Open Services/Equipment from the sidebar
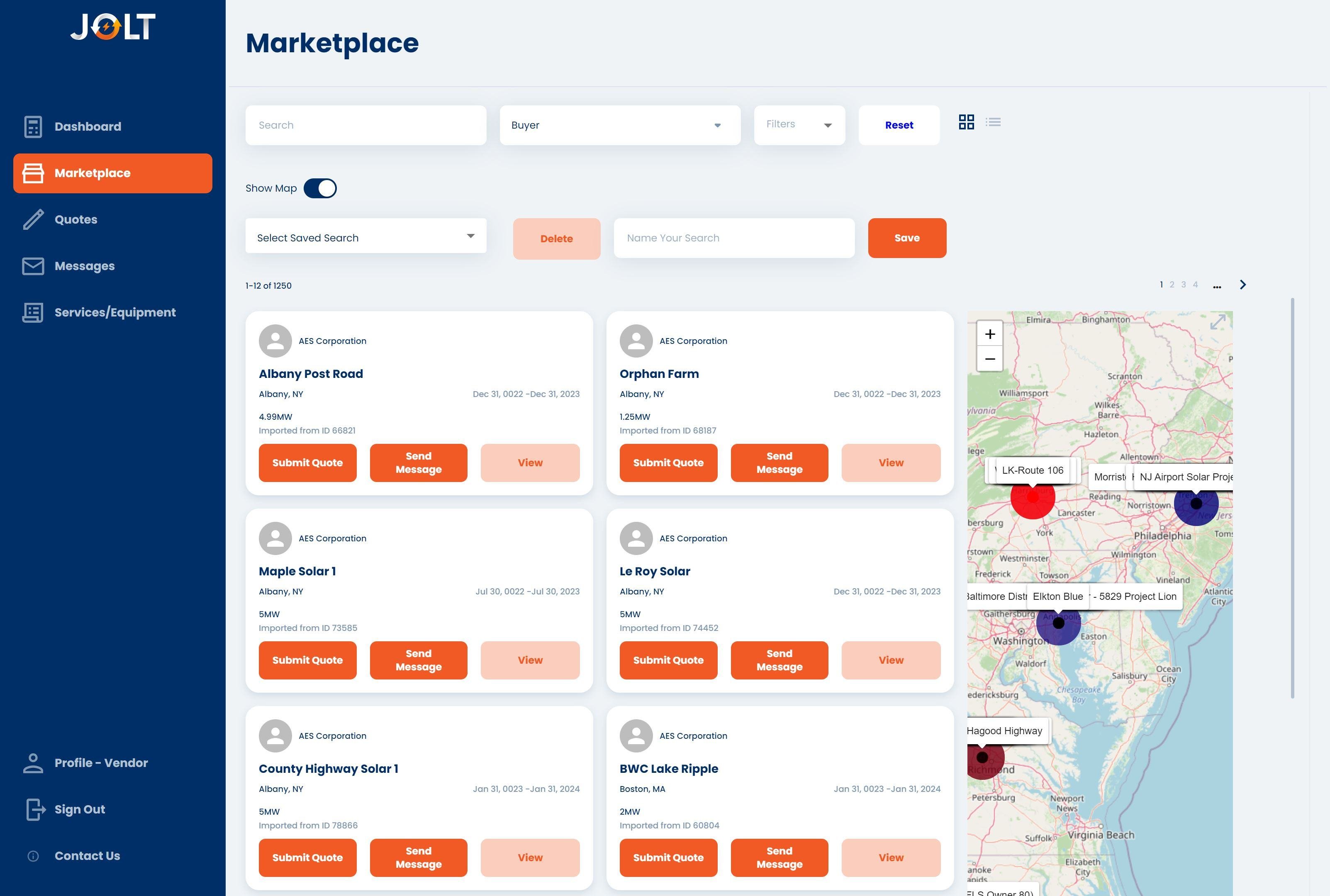Screen dimensions: 1330x896 click(x=115, y=312)
